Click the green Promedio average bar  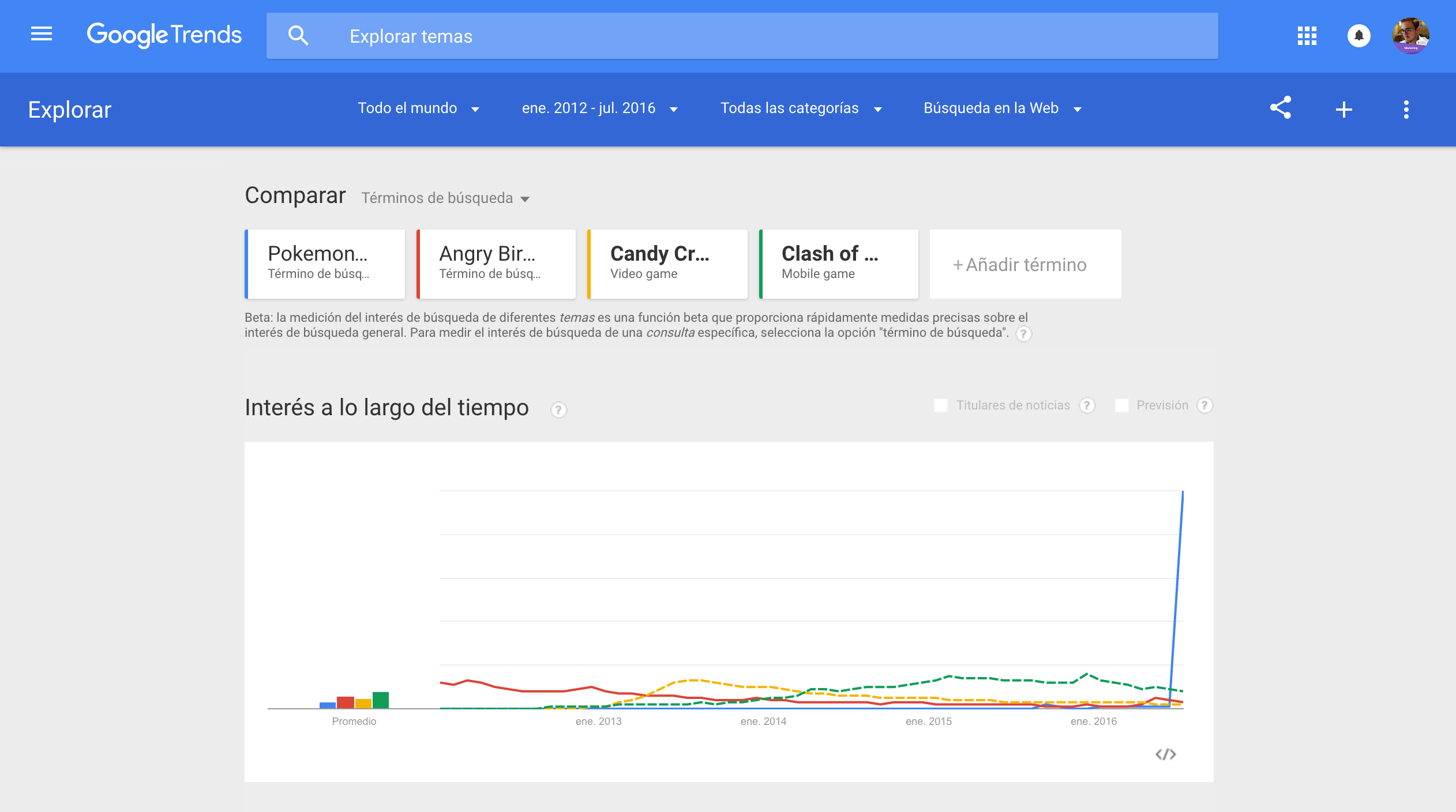381,700
